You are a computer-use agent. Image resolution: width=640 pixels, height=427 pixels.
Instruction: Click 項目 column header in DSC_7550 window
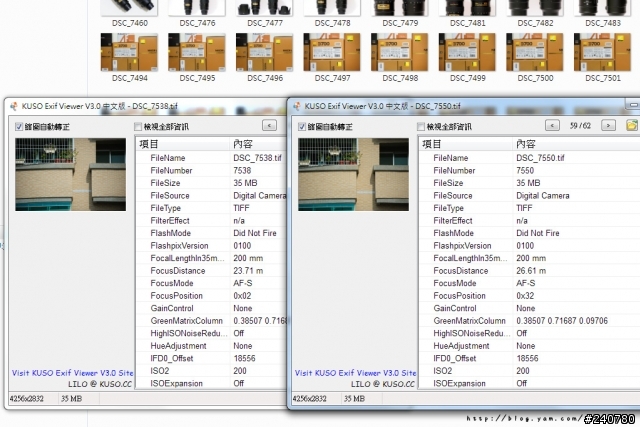(465, 144)
